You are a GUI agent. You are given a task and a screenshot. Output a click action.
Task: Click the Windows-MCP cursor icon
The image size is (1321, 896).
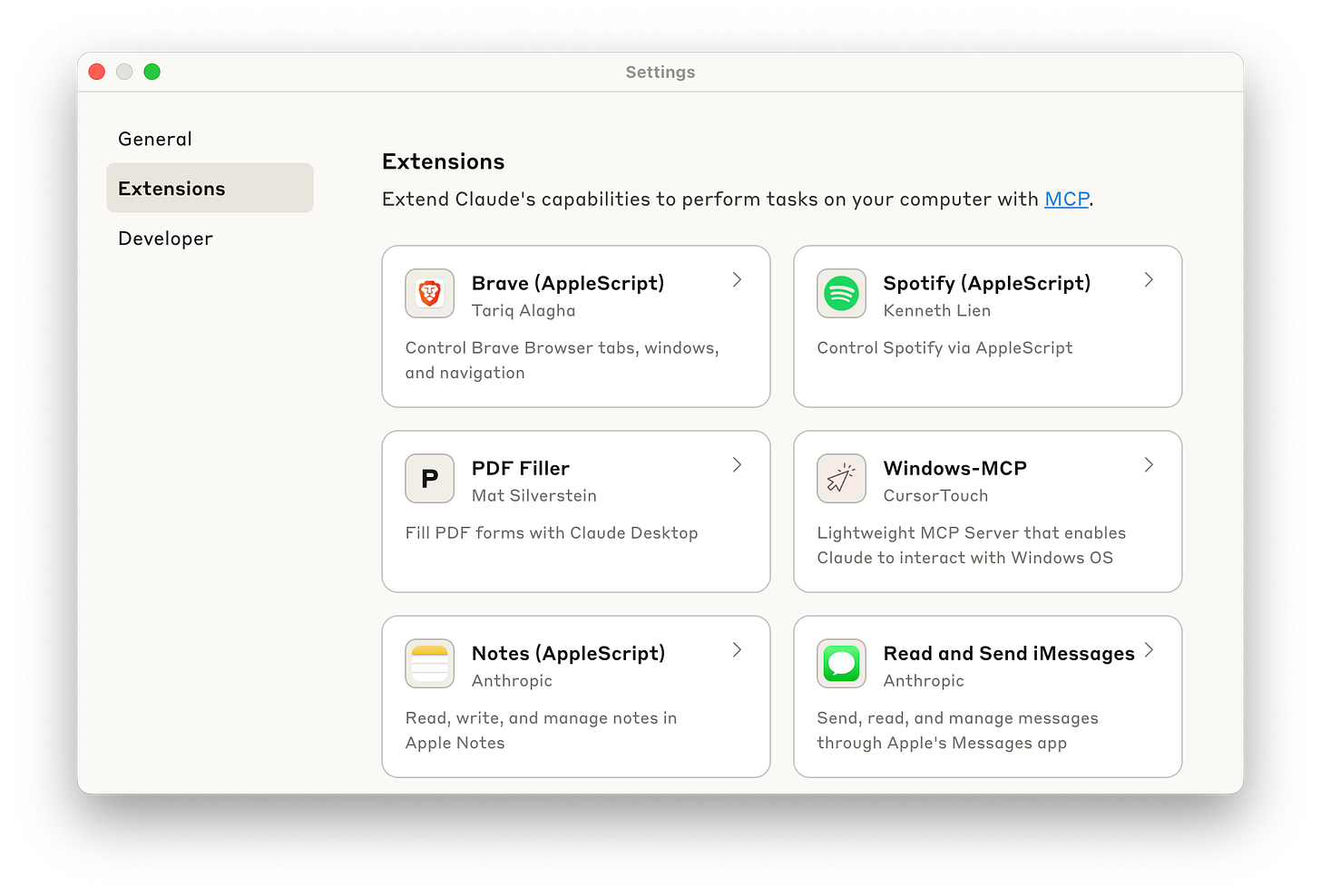click(x=841, y=479)
